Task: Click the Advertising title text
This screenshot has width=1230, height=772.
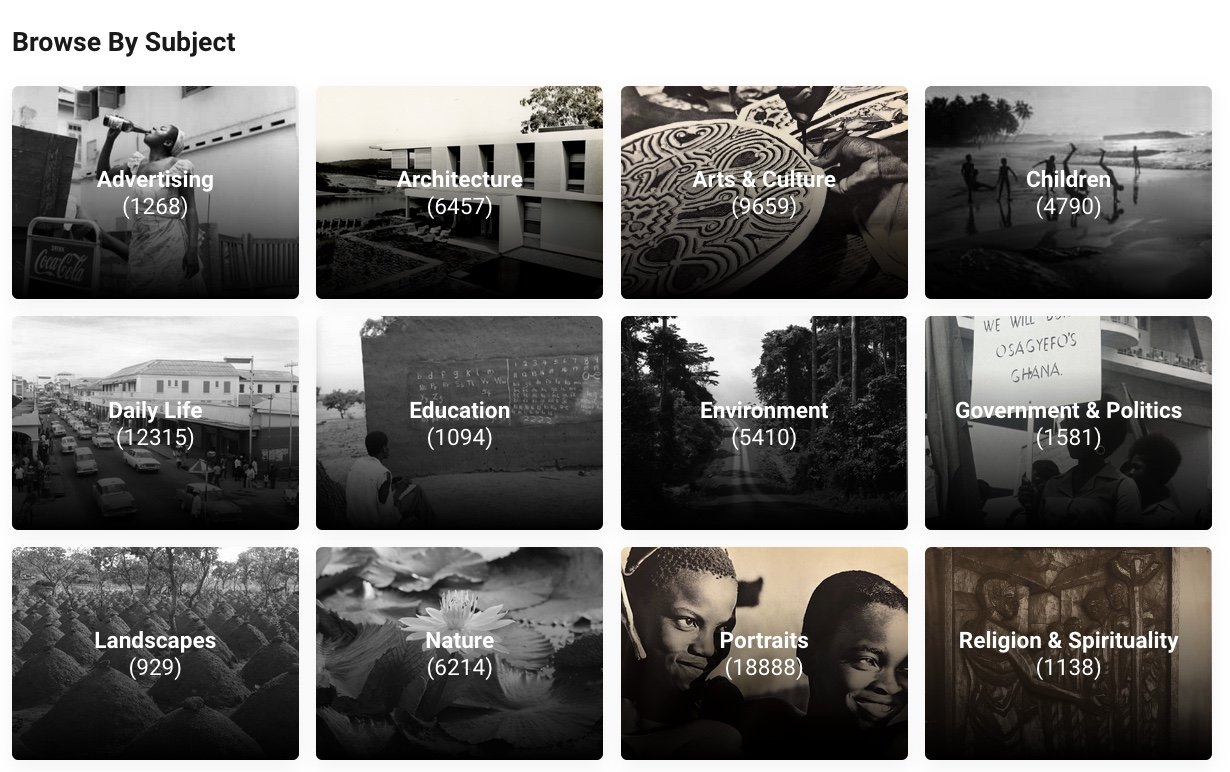Action: [155, 180]
